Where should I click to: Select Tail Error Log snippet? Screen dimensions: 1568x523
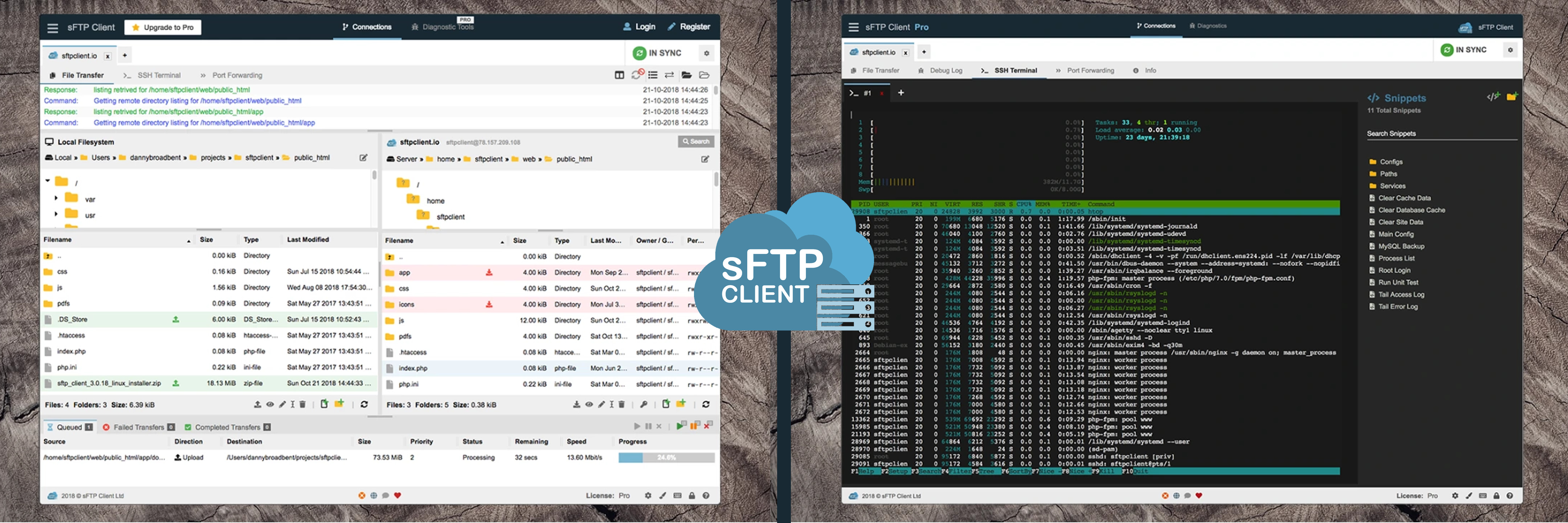(x=1393, y=307)
